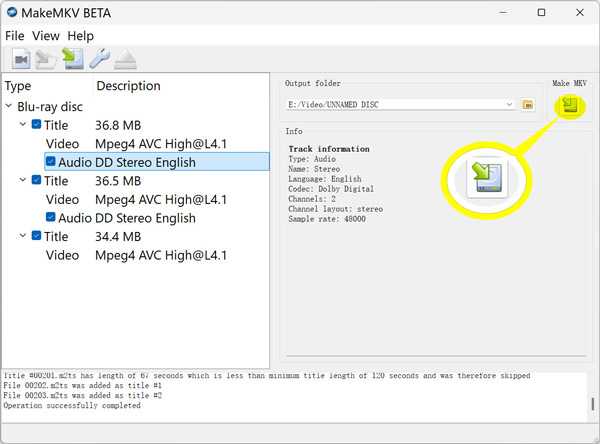Click the toolbar save-to-MKV icon
600x444 pixels.
73,59
